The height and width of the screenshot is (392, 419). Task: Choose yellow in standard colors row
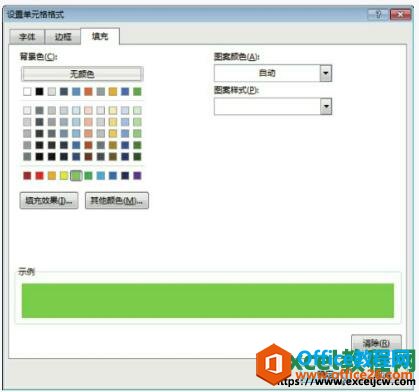[64, 175]
